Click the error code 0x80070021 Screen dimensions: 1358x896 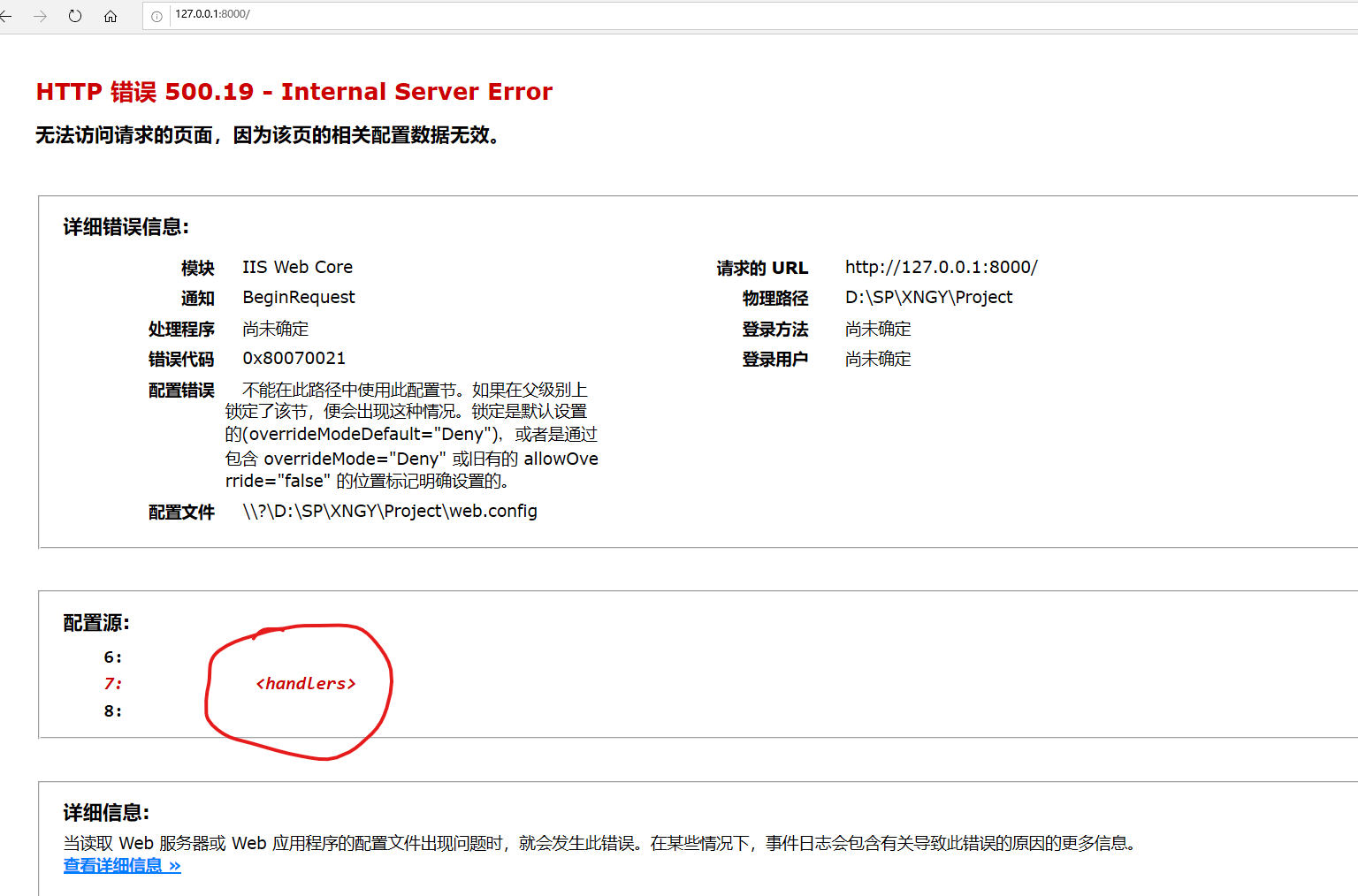[294, 358]
